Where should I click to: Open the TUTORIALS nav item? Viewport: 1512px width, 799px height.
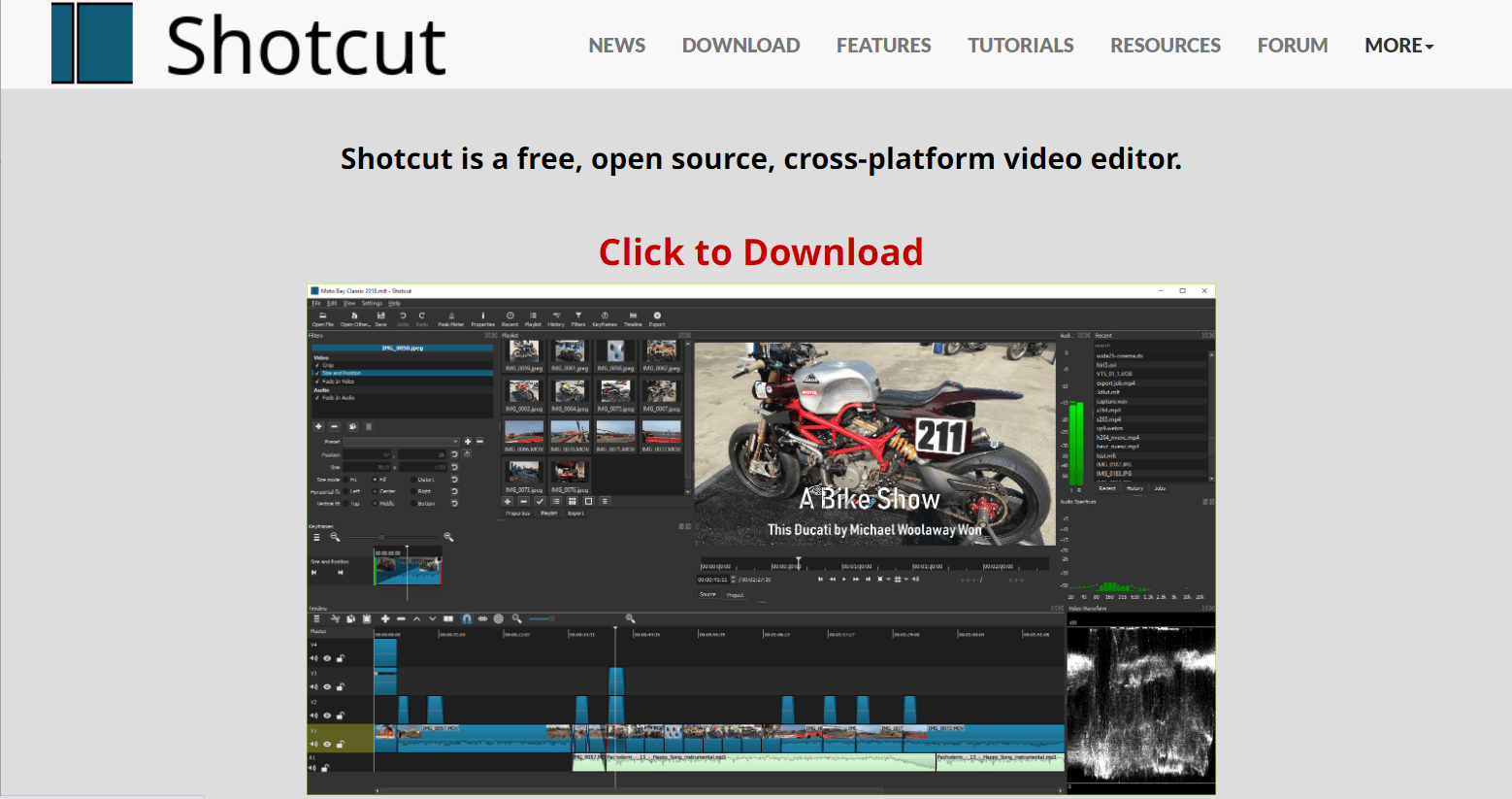point(1021,46)
